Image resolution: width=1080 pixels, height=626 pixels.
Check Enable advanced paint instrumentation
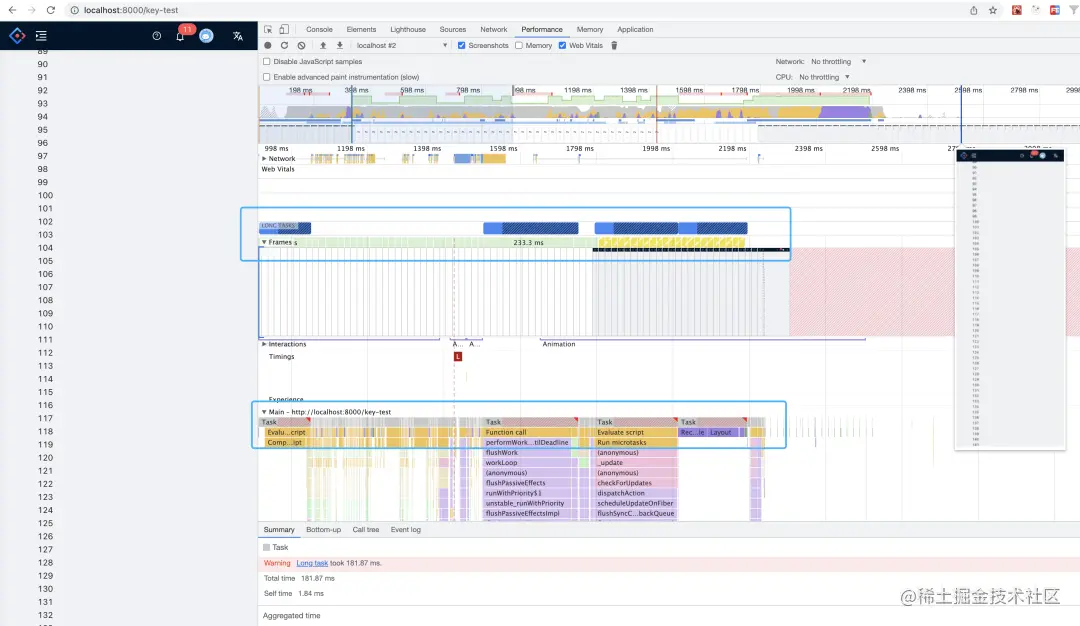point(267,77)
